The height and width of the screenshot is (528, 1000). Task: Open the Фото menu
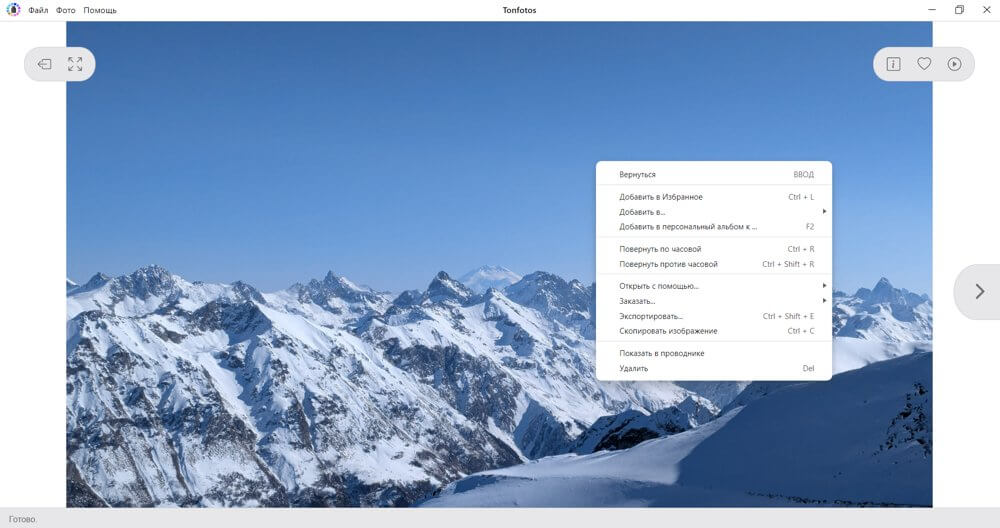click(66, 10)
